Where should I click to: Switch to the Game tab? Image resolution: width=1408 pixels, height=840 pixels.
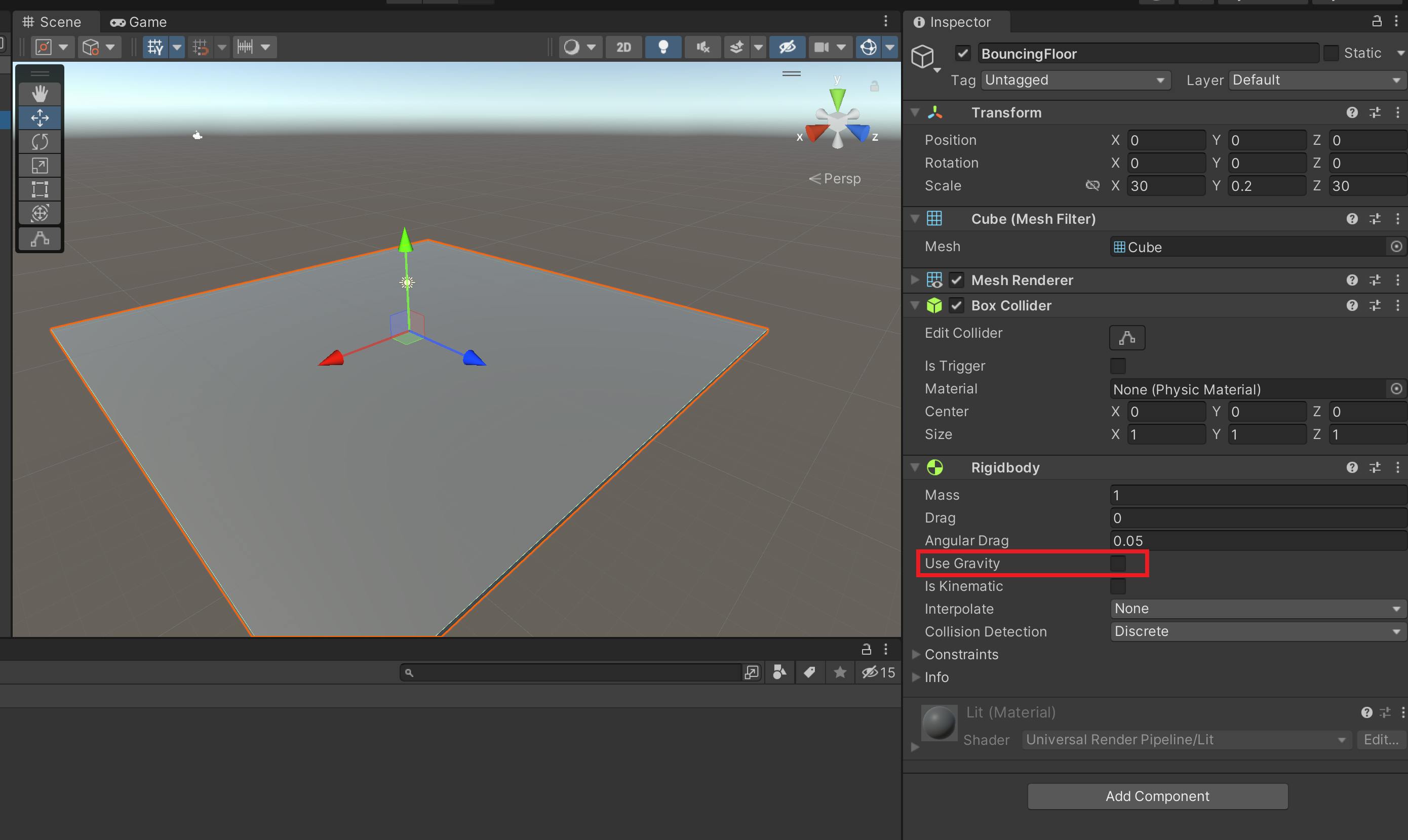coord(139,22)
